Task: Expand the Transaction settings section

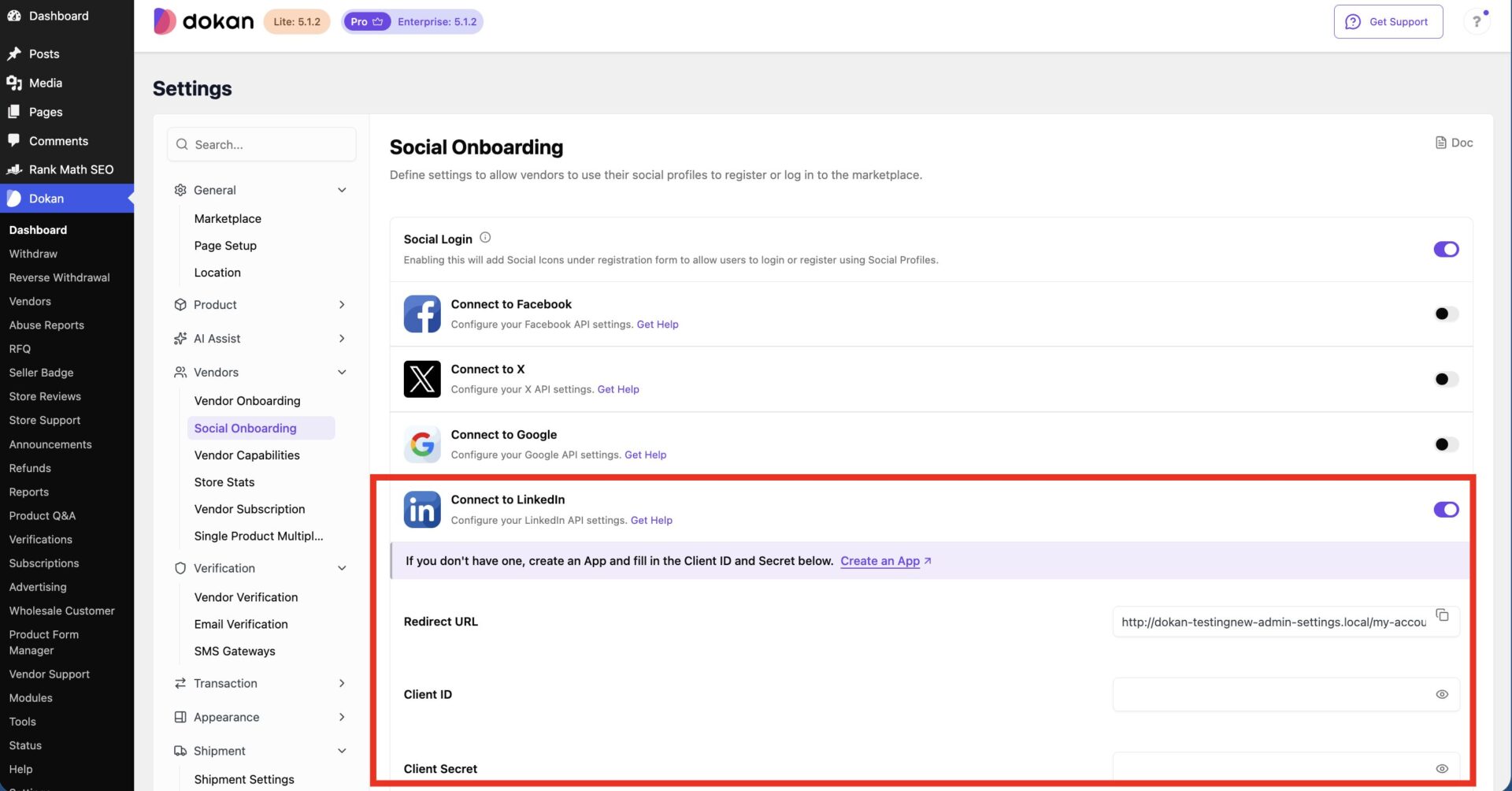Action: pyautogui.click(x=261, y=683)
